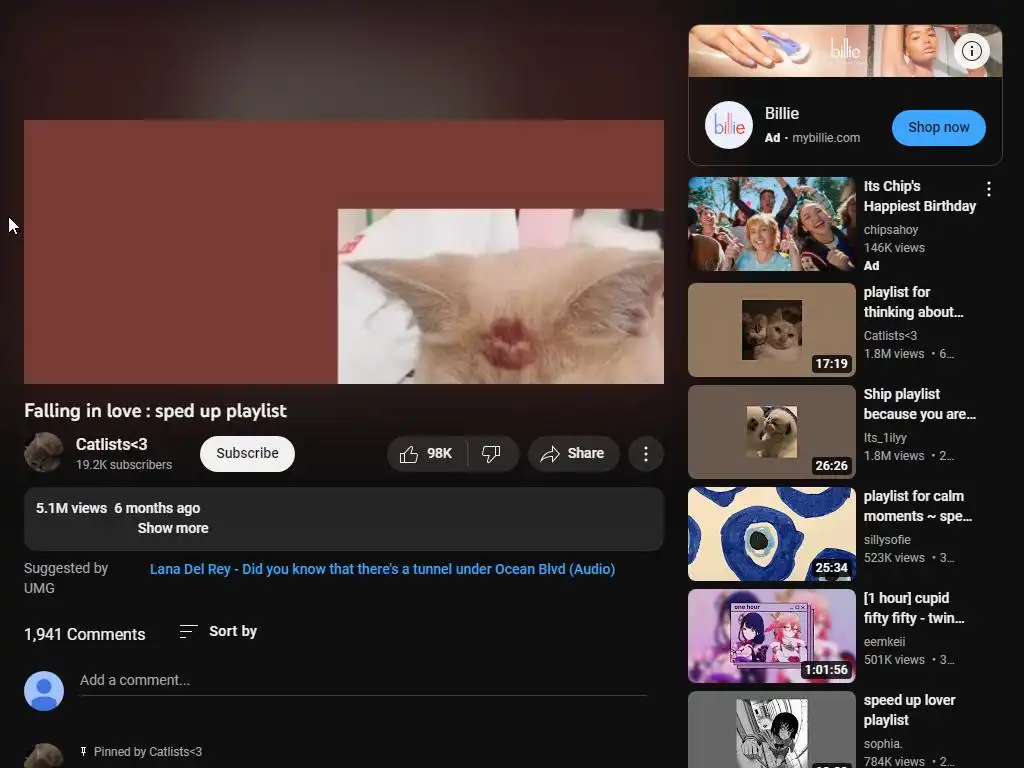
Task: Click Billie round logo
Action: (729, 125)
